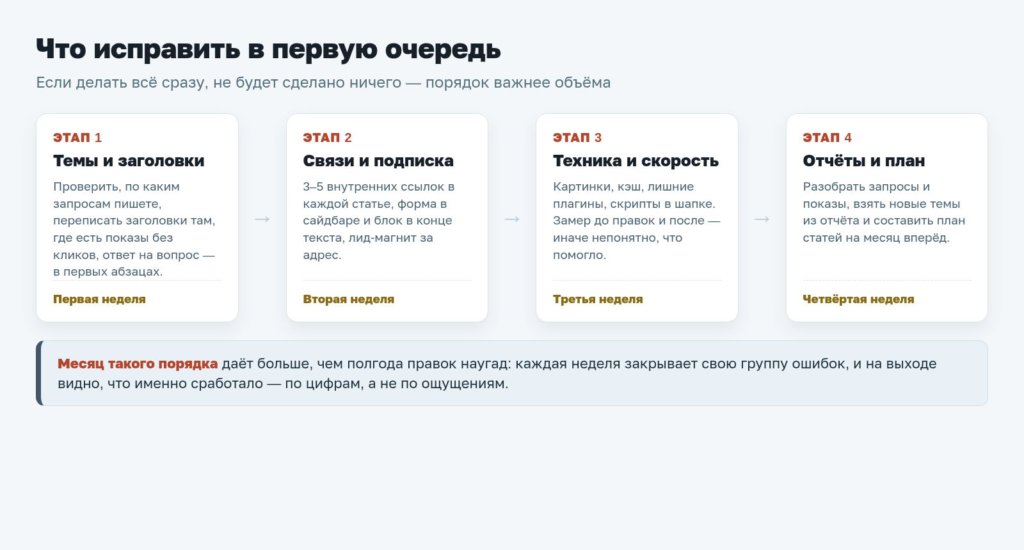The width and height of the screenshot is (1024, 550).
Task: Click the highlighted phrase "Месяц такого порядка"
Action: point(138,364)
